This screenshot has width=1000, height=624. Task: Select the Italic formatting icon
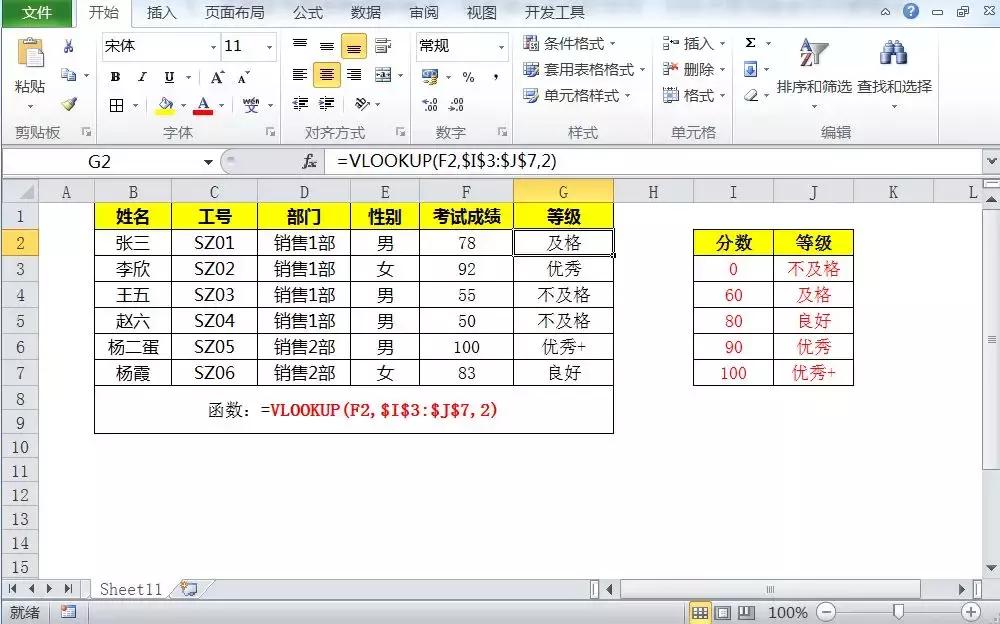[141, 76]
